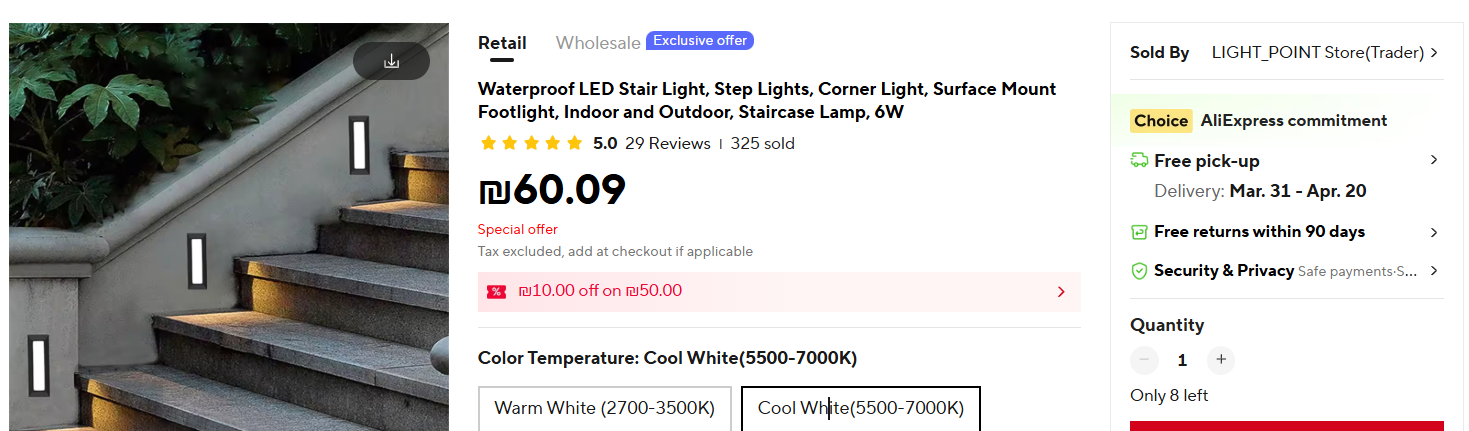Expand Security & Privacy details
The image size is (1469, 431).
pos(1433,271)
